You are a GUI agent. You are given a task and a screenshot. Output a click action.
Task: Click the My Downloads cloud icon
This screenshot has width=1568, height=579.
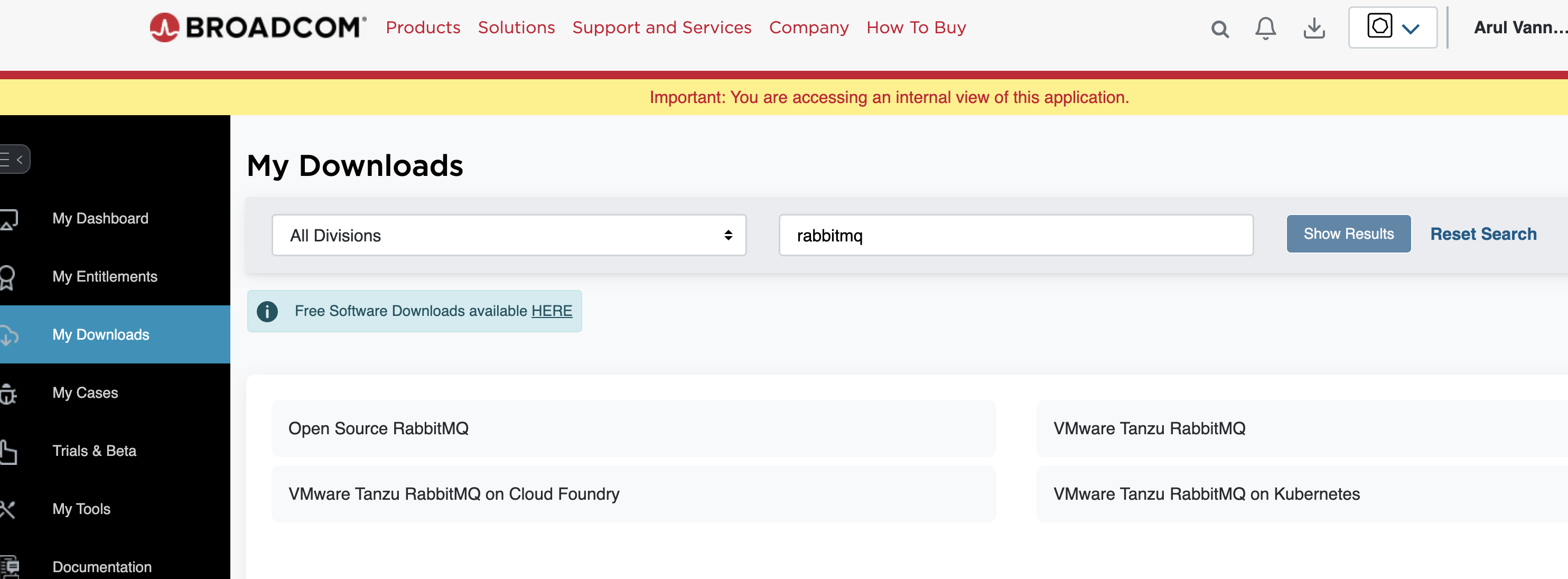click(x=8, y=335)
